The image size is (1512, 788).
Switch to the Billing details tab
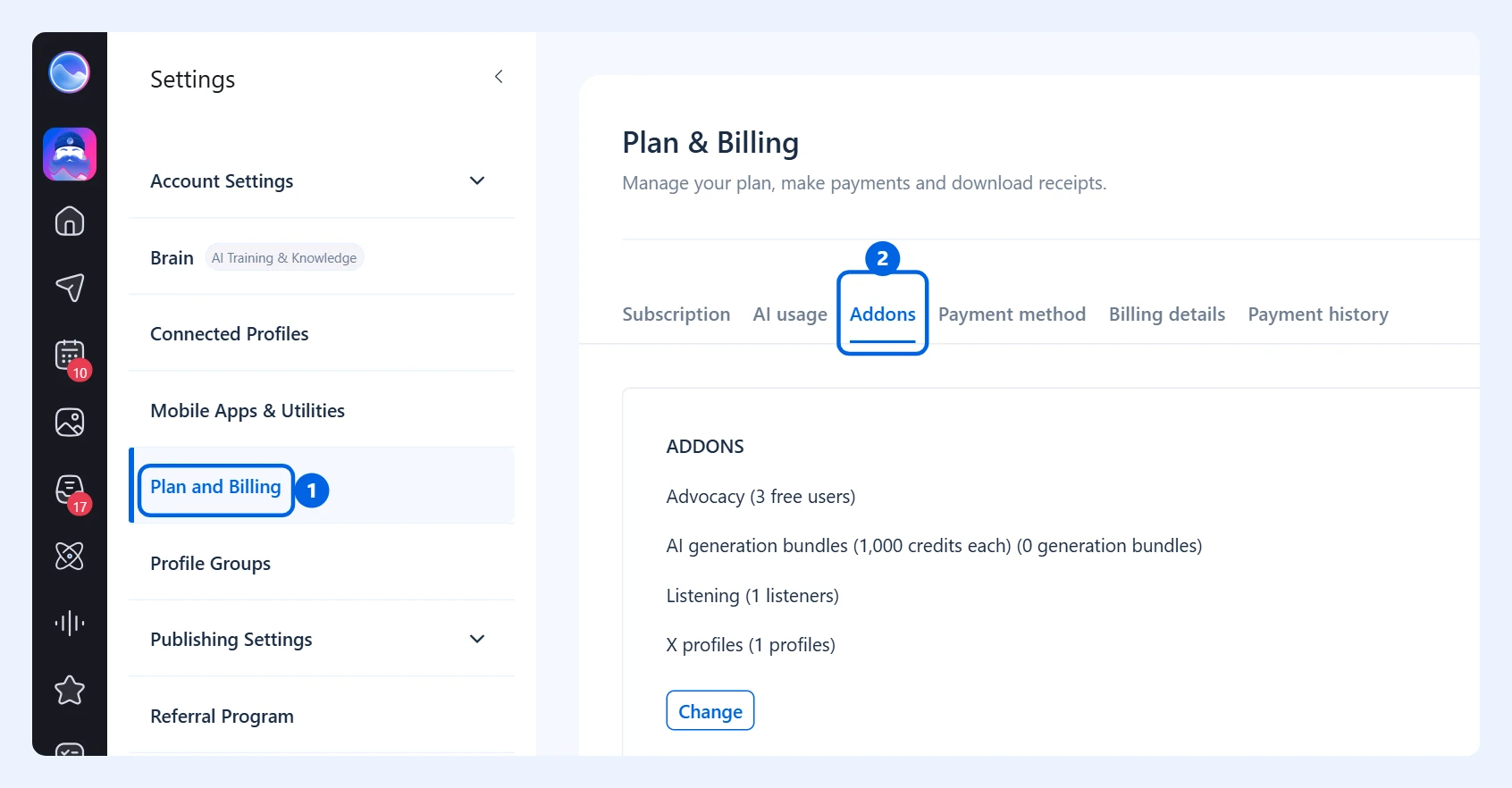tap(1167, 314)
